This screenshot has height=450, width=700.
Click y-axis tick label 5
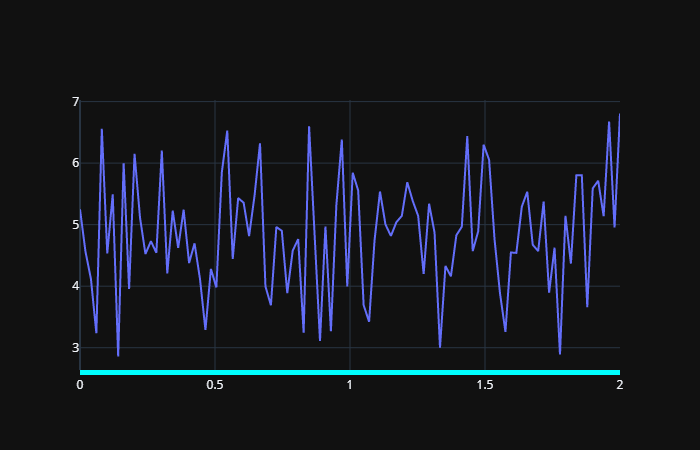(75, 225)
